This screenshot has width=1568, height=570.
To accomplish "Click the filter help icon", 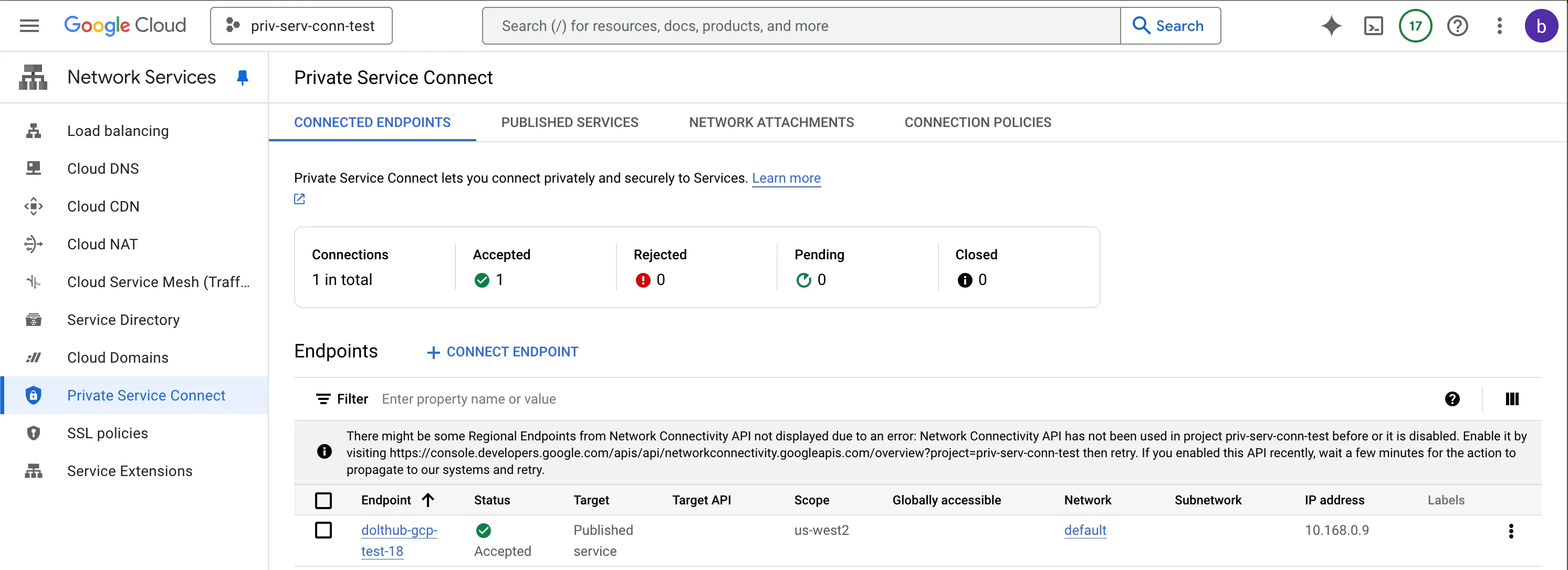I will click(x=1452, y=399).
